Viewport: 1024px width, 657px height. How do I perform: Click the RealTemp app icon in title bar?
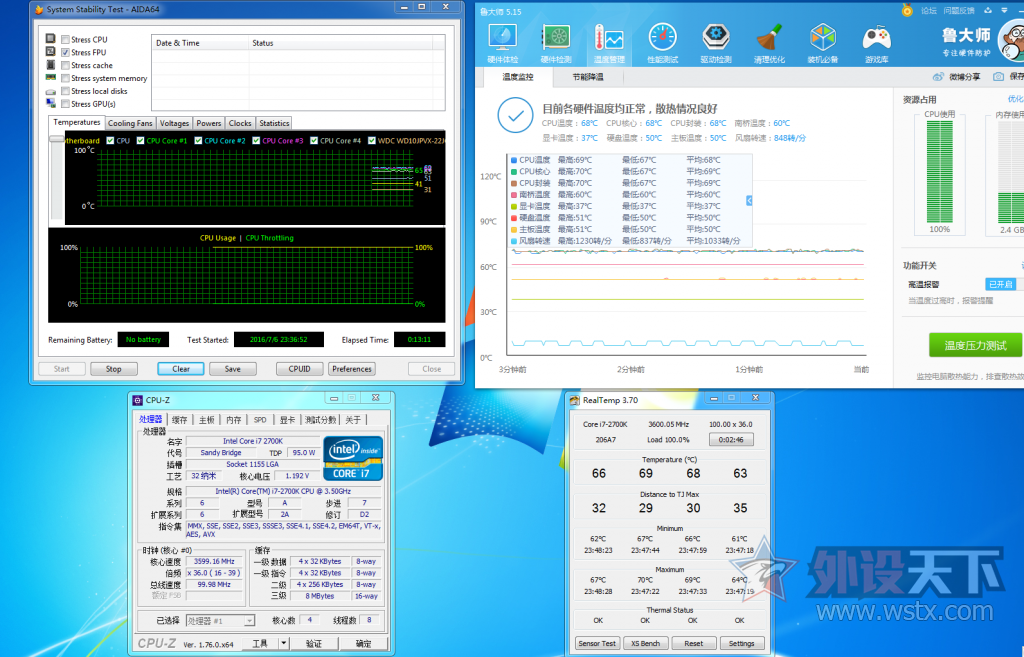(x=575, y=400)
